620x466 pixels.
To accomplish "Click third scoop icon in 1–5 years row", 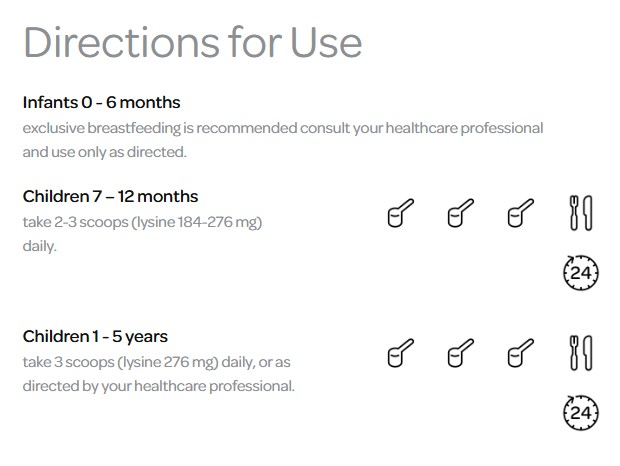I will (519, 352).
